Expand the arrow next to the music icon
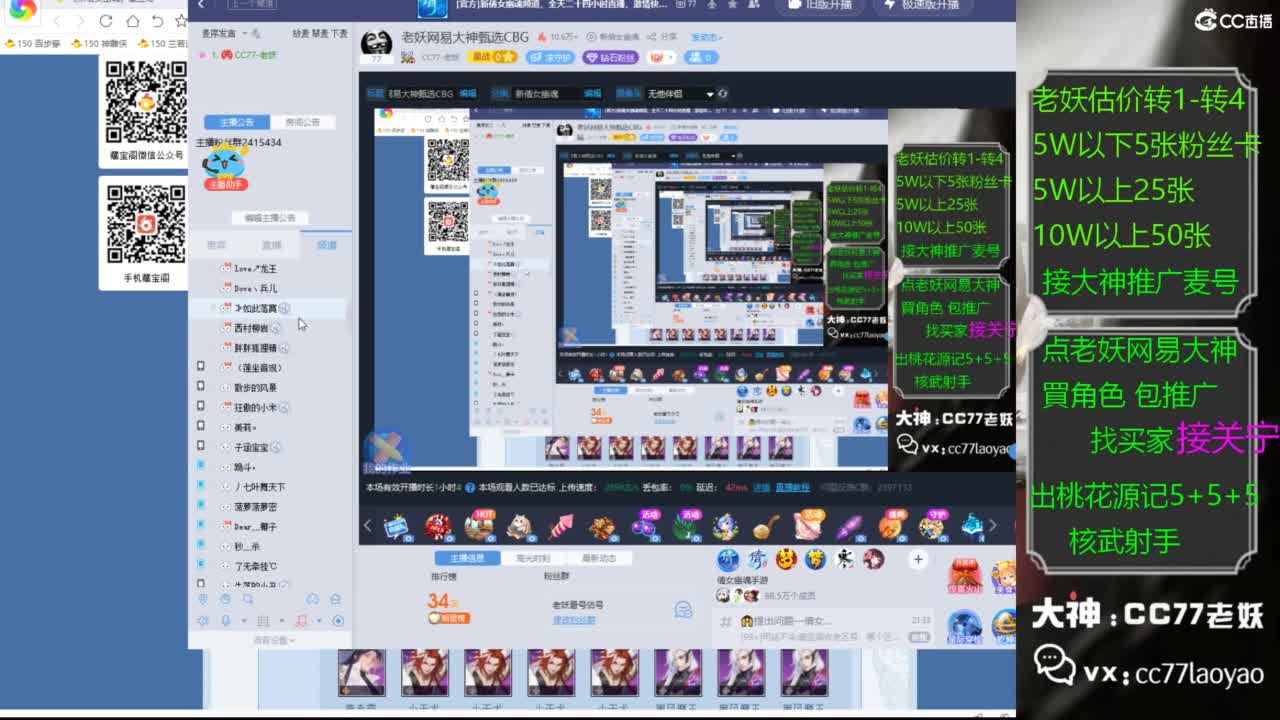This screenshot has height=720, width=1280. (318, 622)
